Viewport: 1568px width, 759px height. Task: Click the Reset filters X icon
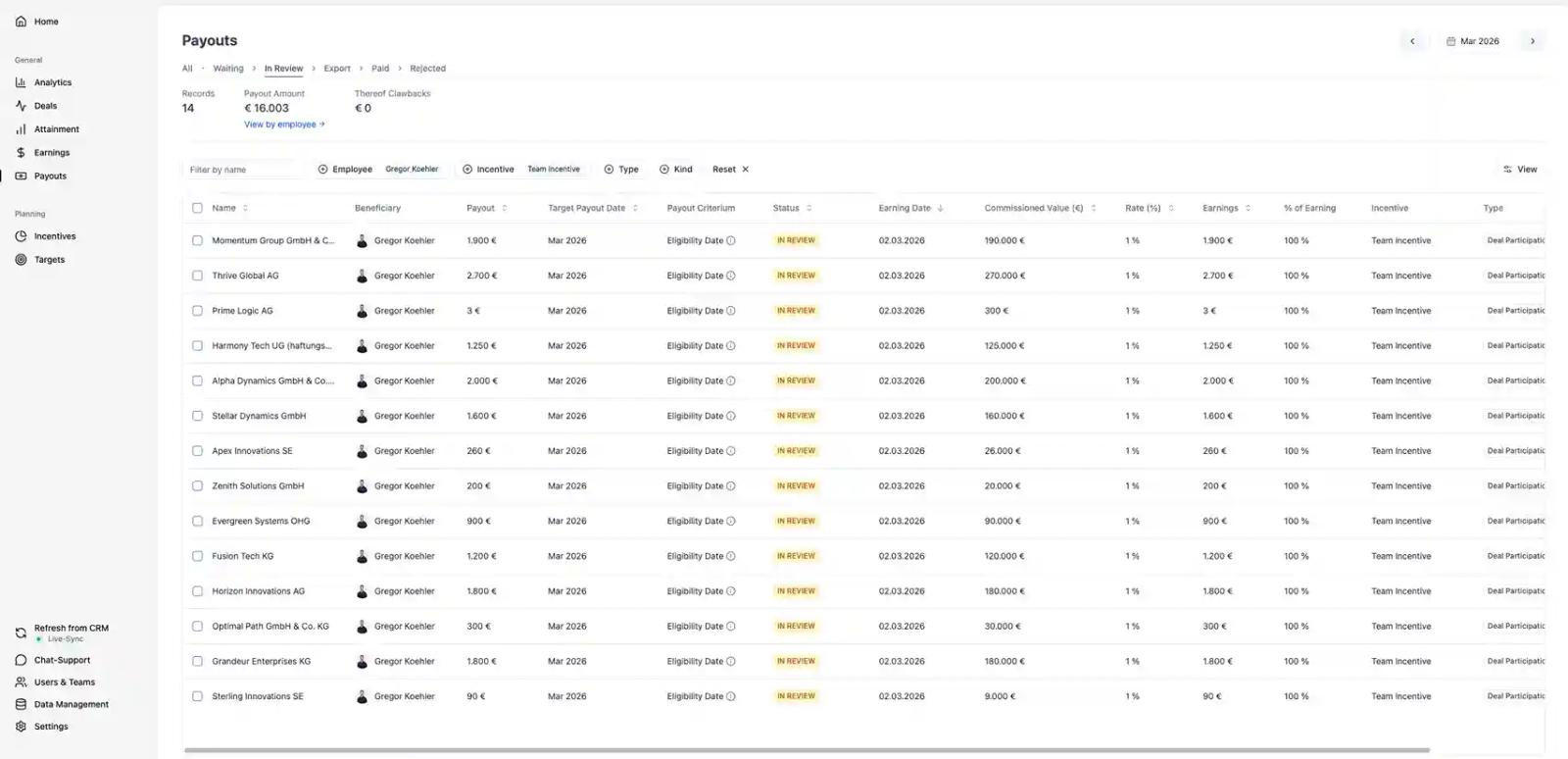pos(745,170)
